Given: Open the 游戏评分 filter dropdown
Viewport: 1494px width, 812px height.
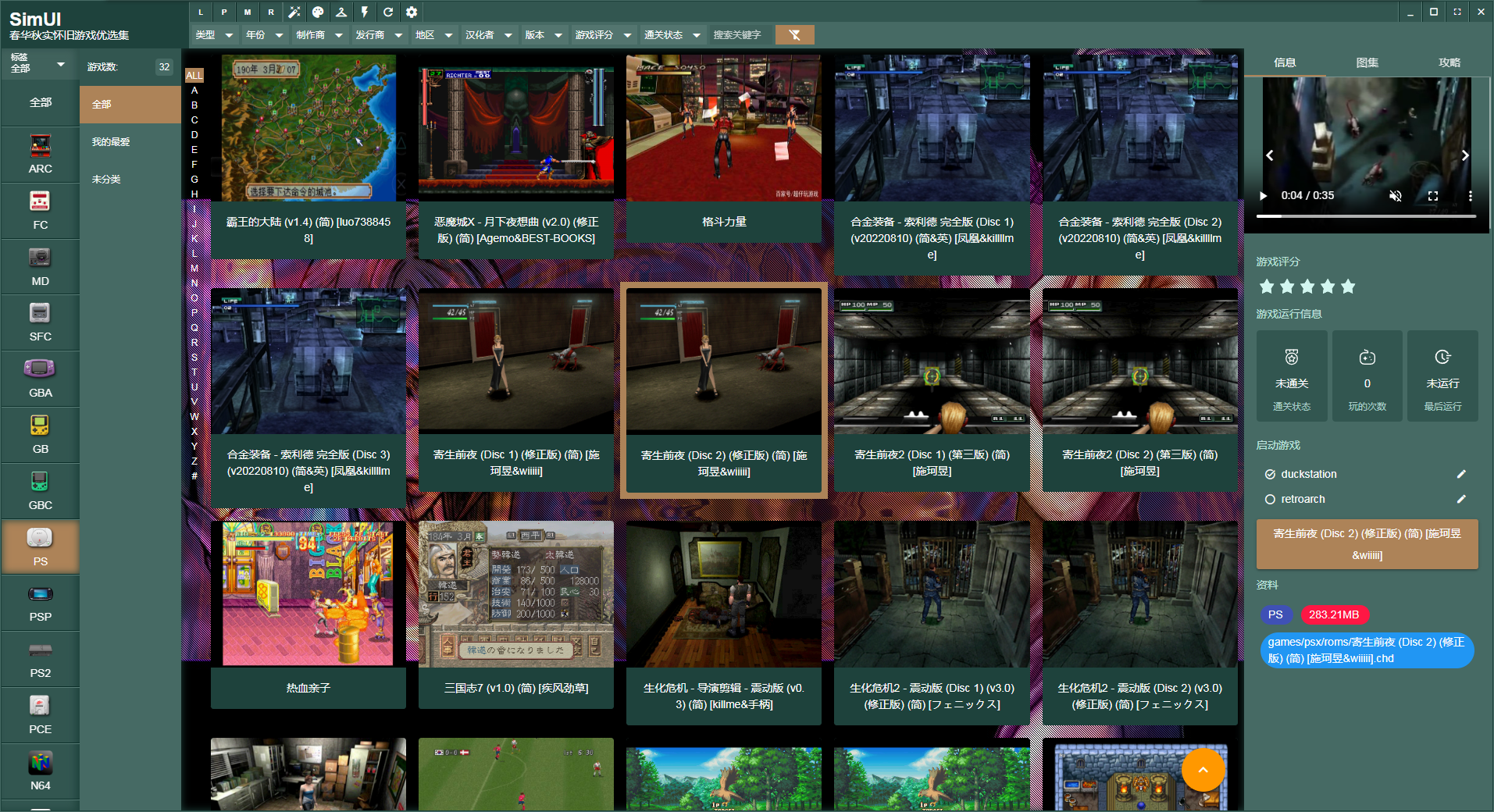Looking at the screenshot, I should click(603, 34).
